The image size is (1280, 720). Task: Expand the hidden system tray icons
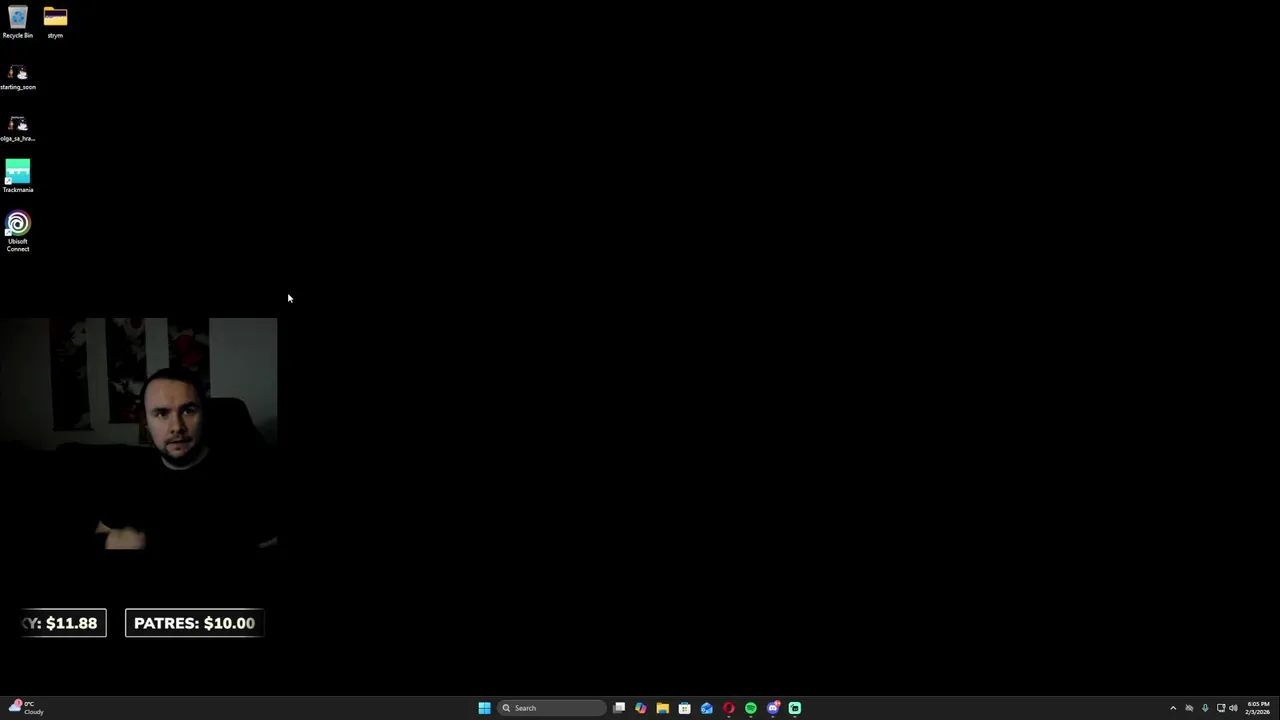coord(1173,708)
